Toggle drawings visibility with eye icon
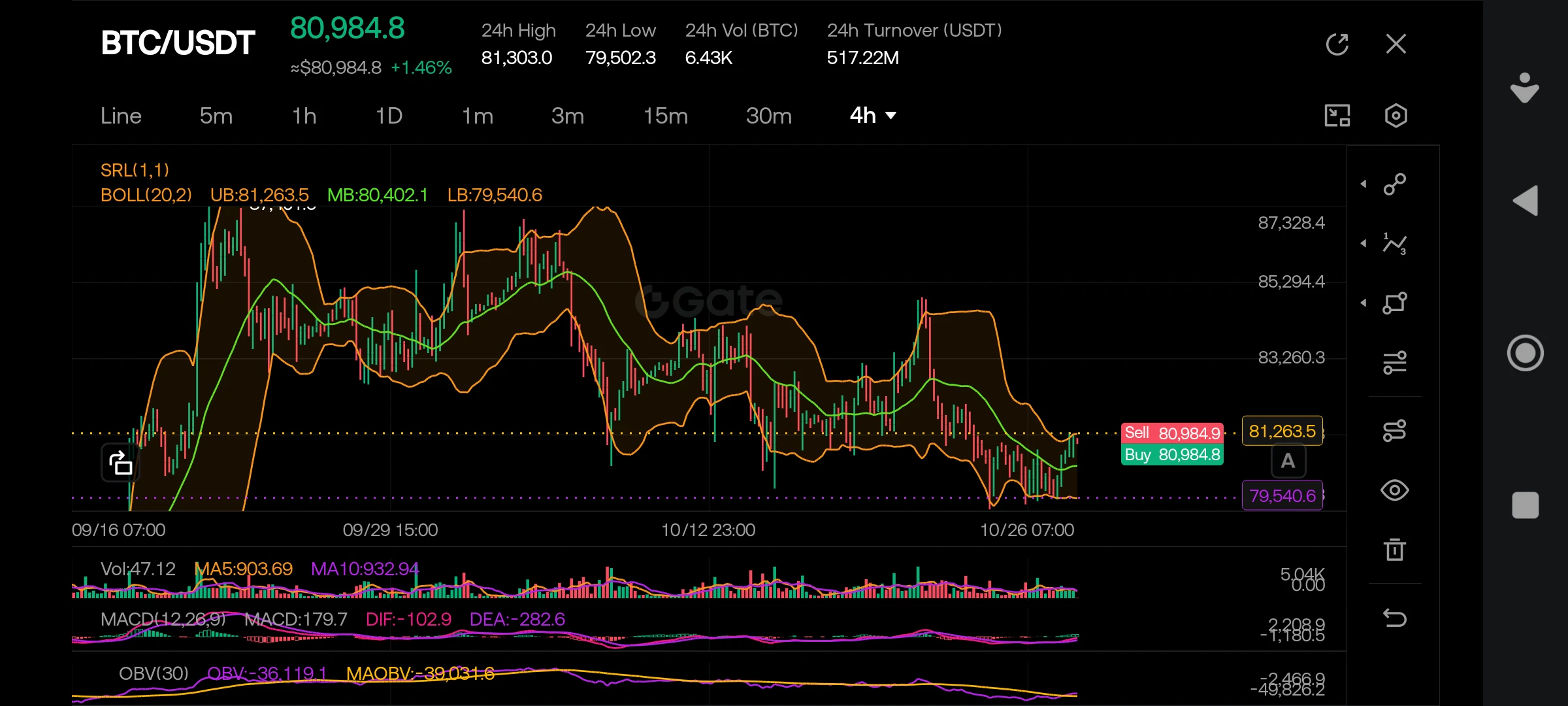 click(1395, 490)
